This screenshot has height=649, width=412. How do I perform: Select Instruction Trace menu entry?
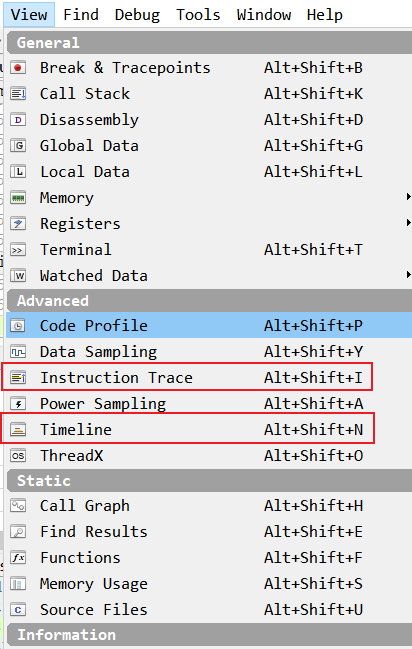tap(187, 377)
